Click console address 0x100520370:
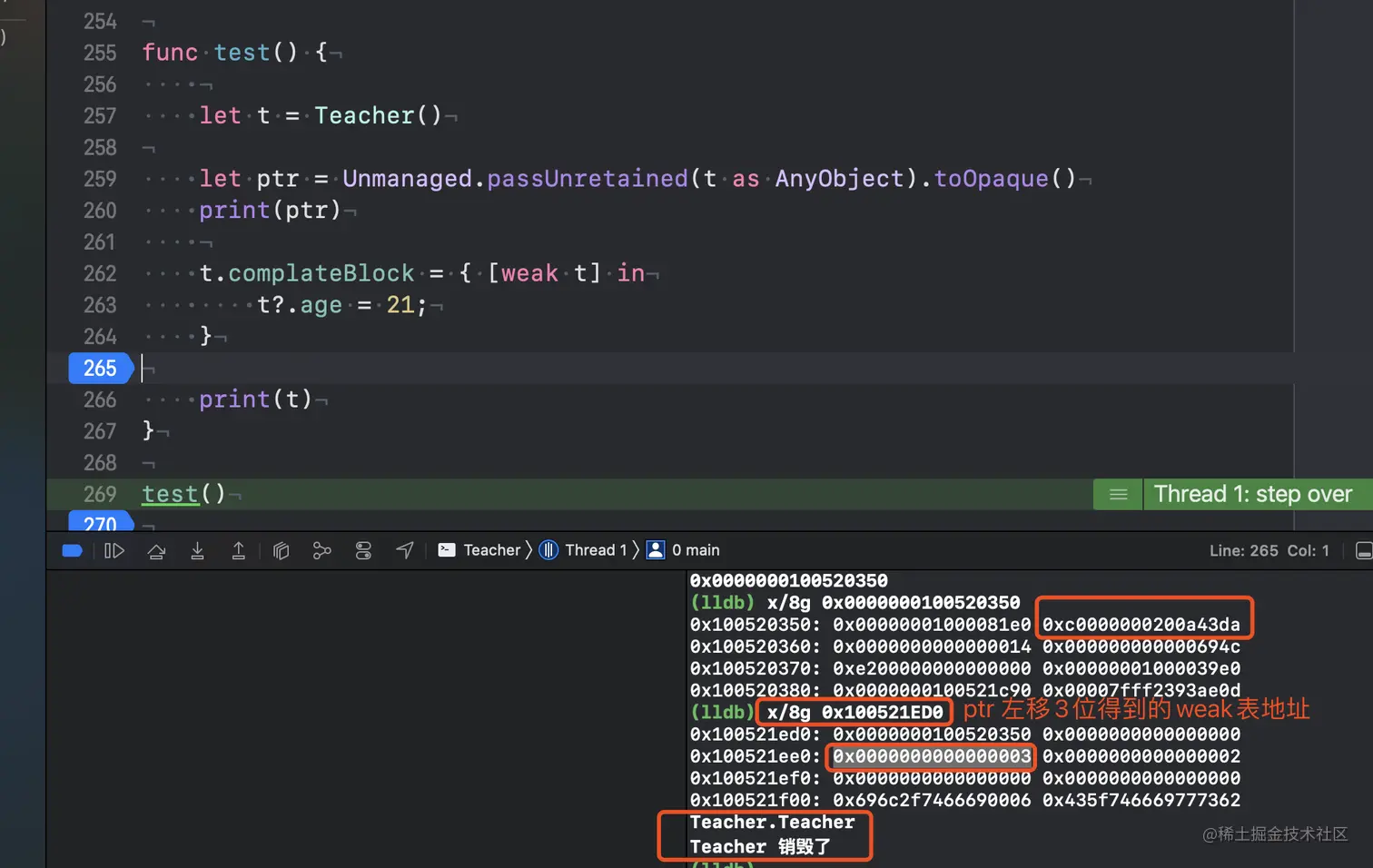The image size is (1373, 868). (755, 669)
